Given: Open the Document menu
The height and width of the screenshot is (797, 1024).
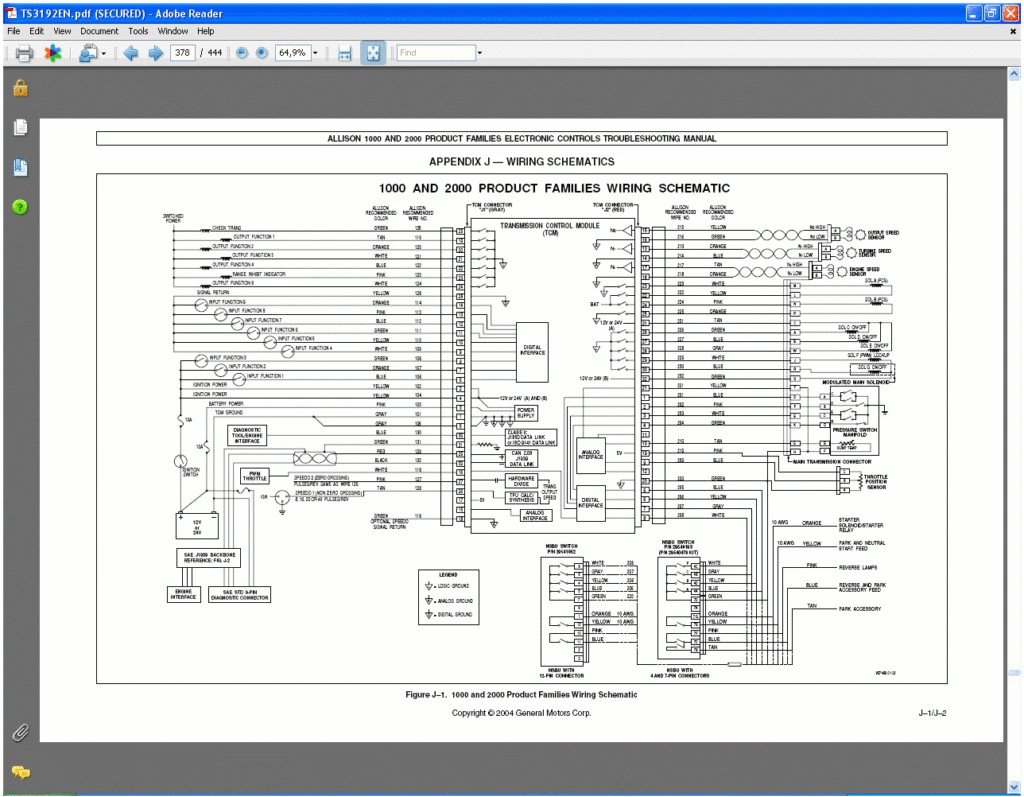Looking at the screenshot, I should coord(99,31).
